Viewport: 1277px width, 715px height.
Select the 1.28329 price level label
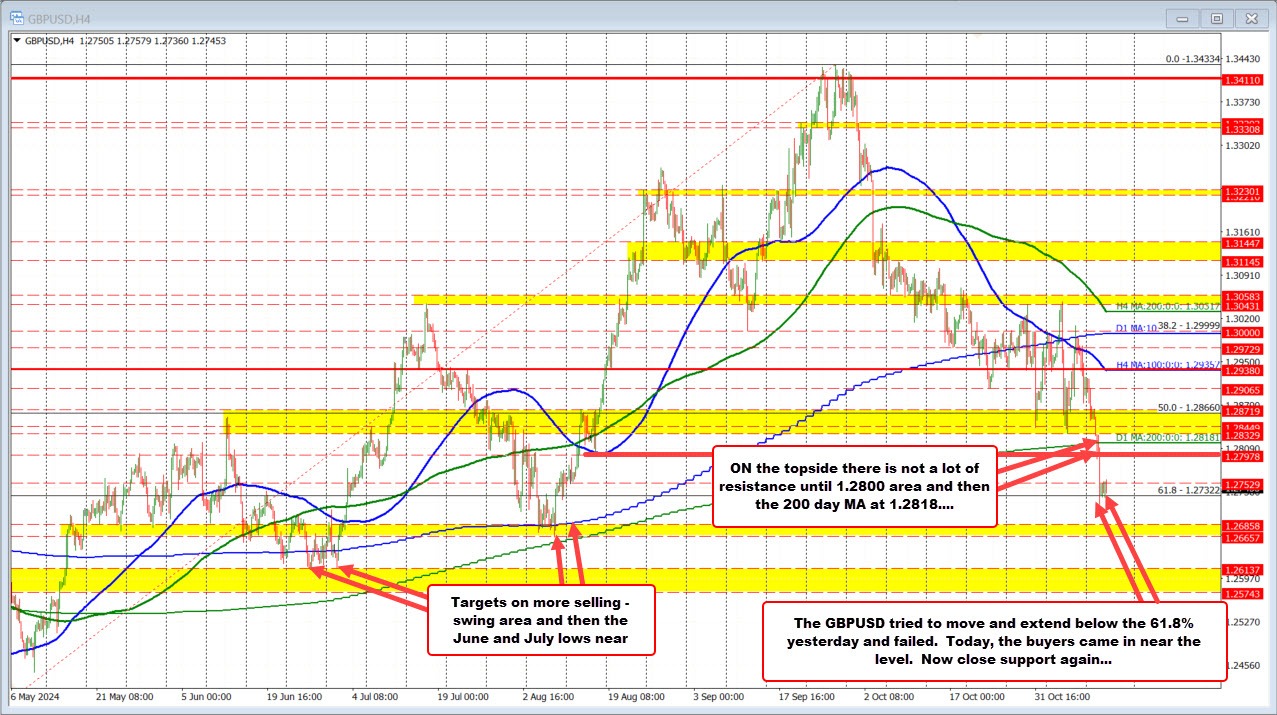coord(1243,435)
